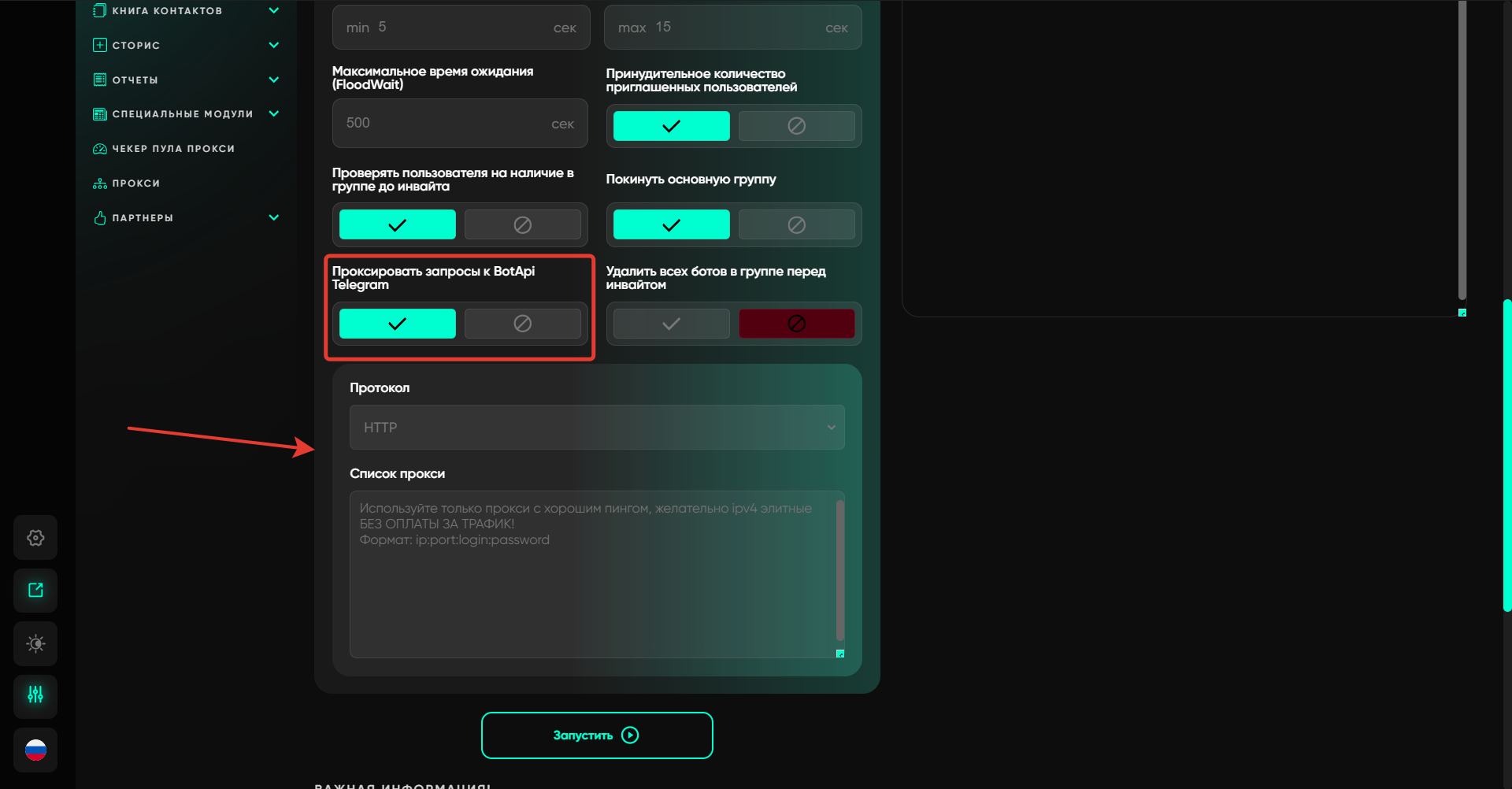Disable proxying requests to BotApi Telegram

point(522,324)
